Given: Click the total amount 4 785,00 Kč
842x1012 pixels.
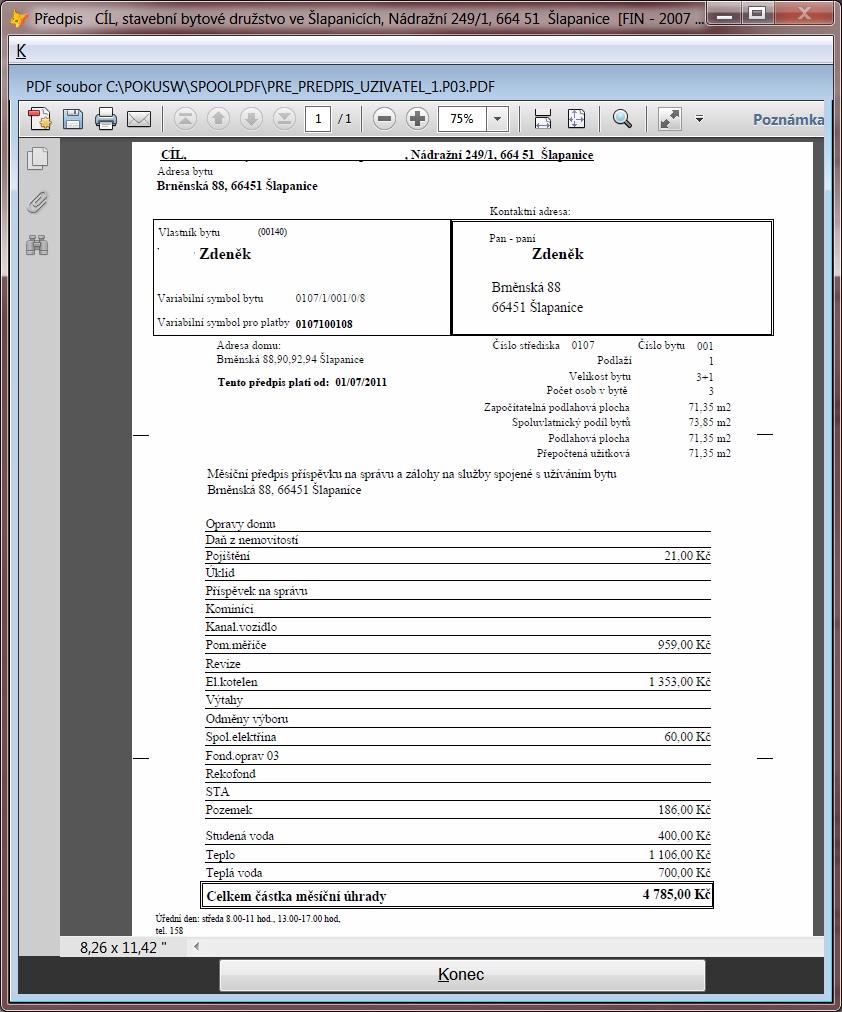Looking at the screenshot, I should [677, 895].
